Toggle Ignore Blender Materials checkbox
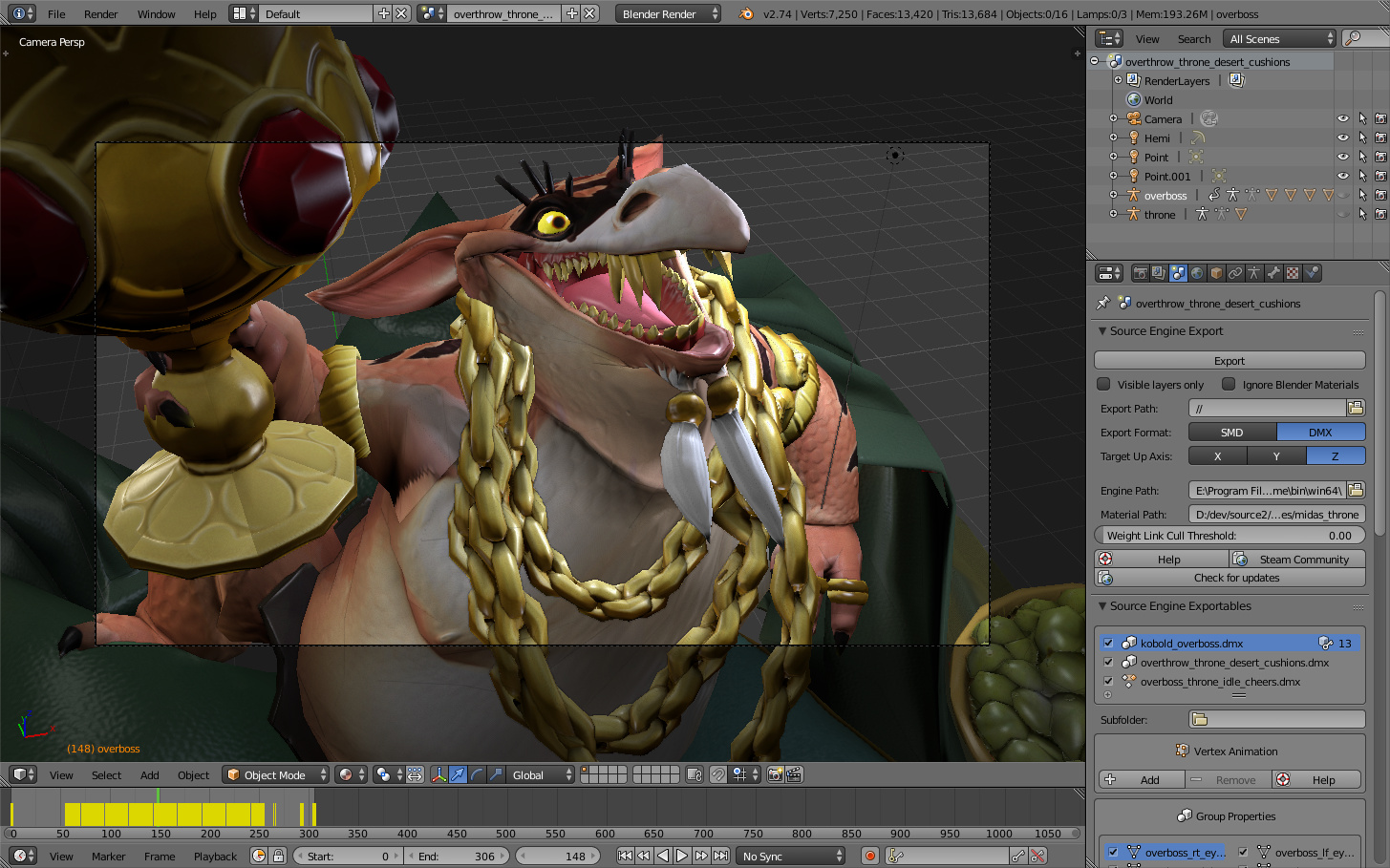 [1229, 384]
